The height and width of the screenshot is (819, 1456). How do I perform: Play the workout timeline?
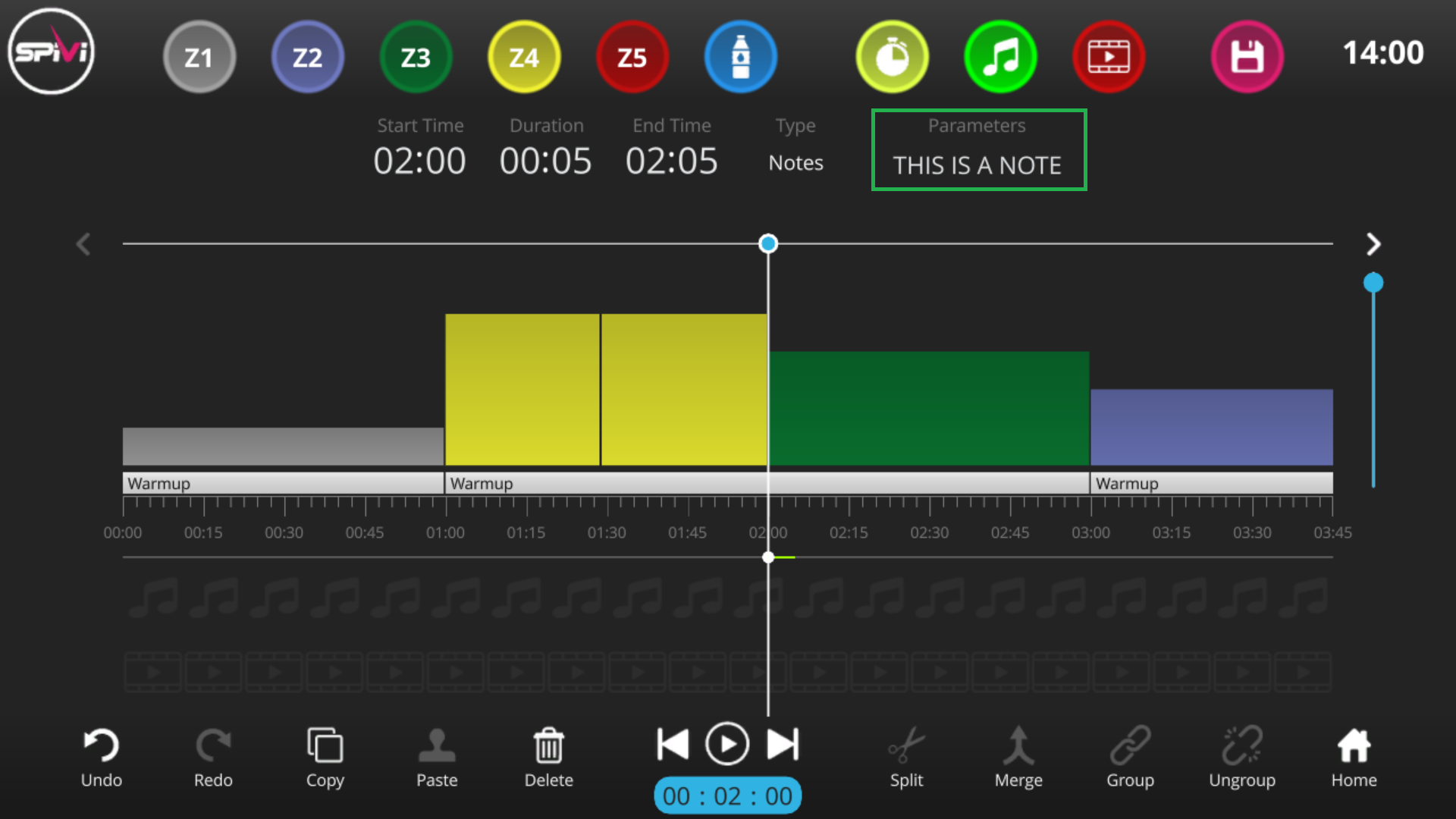point(727,745)
